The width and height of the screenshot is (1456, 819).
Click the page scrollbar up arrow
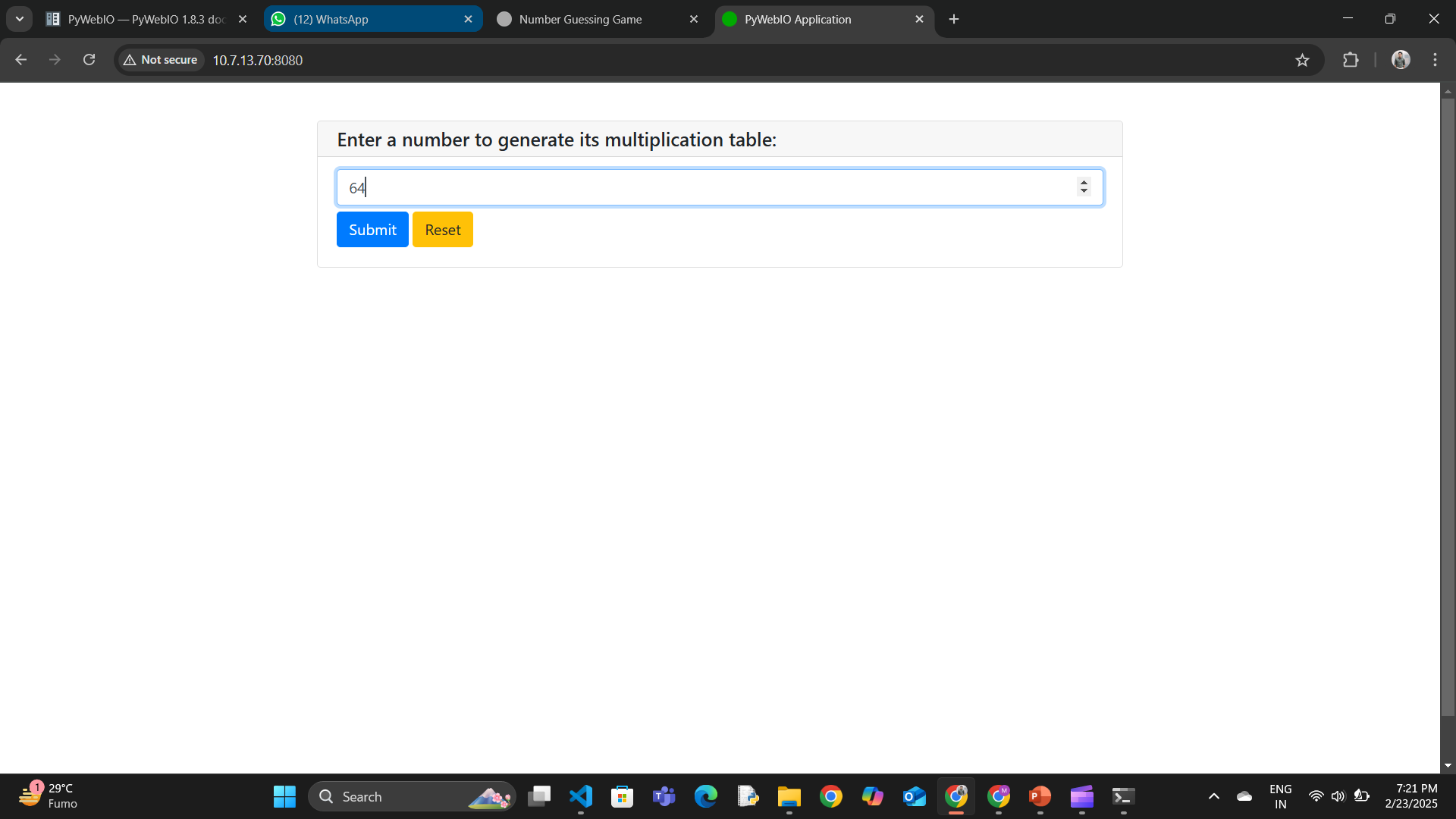click(1448, 91)
